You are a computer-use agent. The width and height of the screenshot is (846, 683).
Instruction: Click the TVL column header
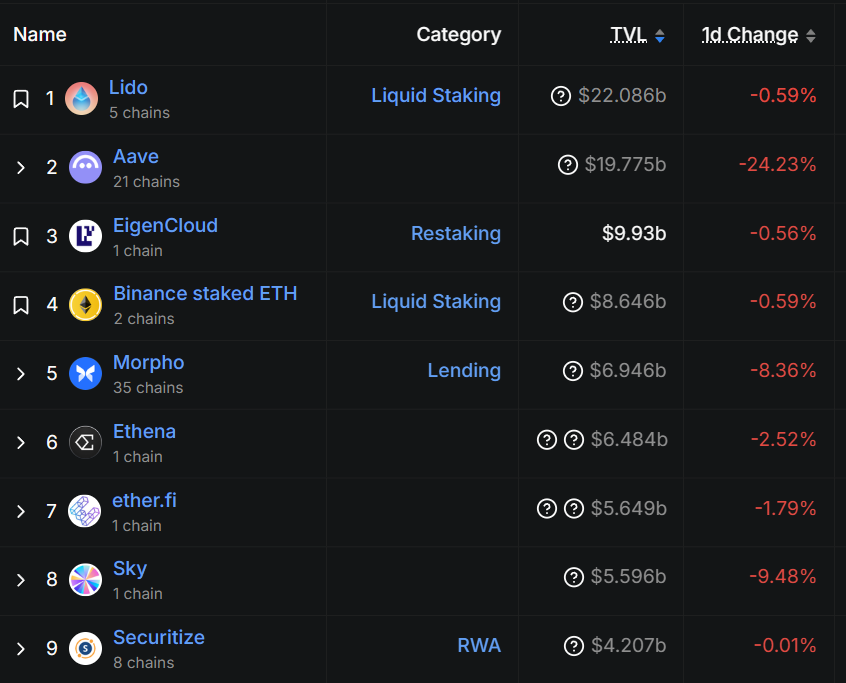629,35
